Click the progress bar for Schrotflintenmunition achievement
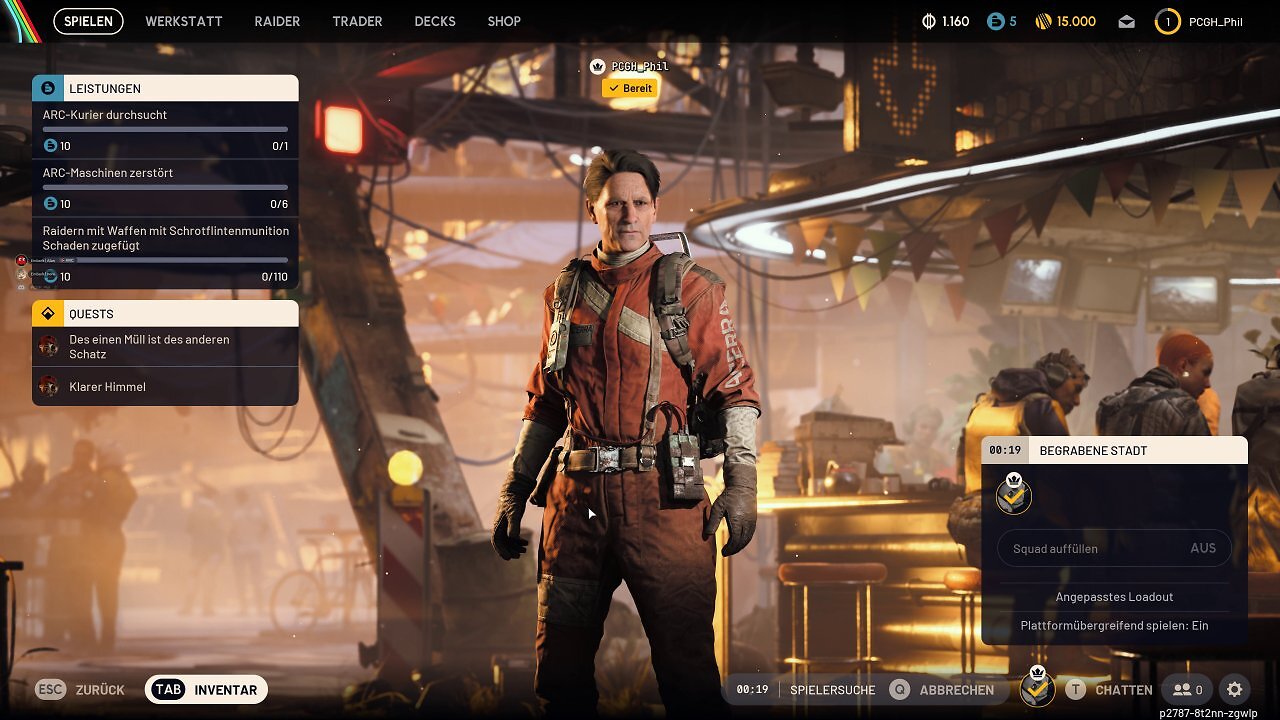The image size is (1280, 720). [x=165, y=260]
